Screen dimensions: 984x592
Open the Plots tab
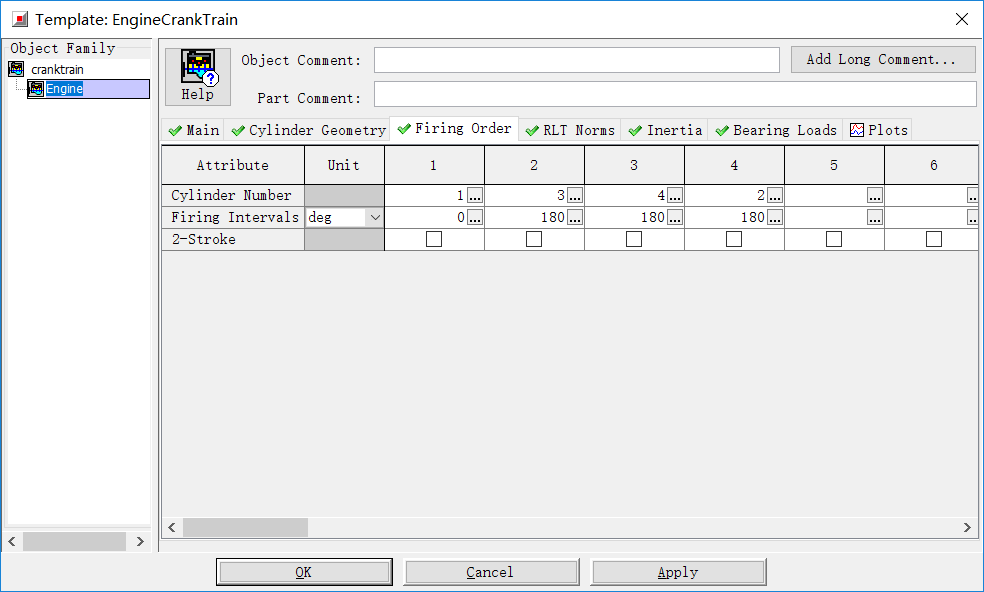[x=878, y=130]
